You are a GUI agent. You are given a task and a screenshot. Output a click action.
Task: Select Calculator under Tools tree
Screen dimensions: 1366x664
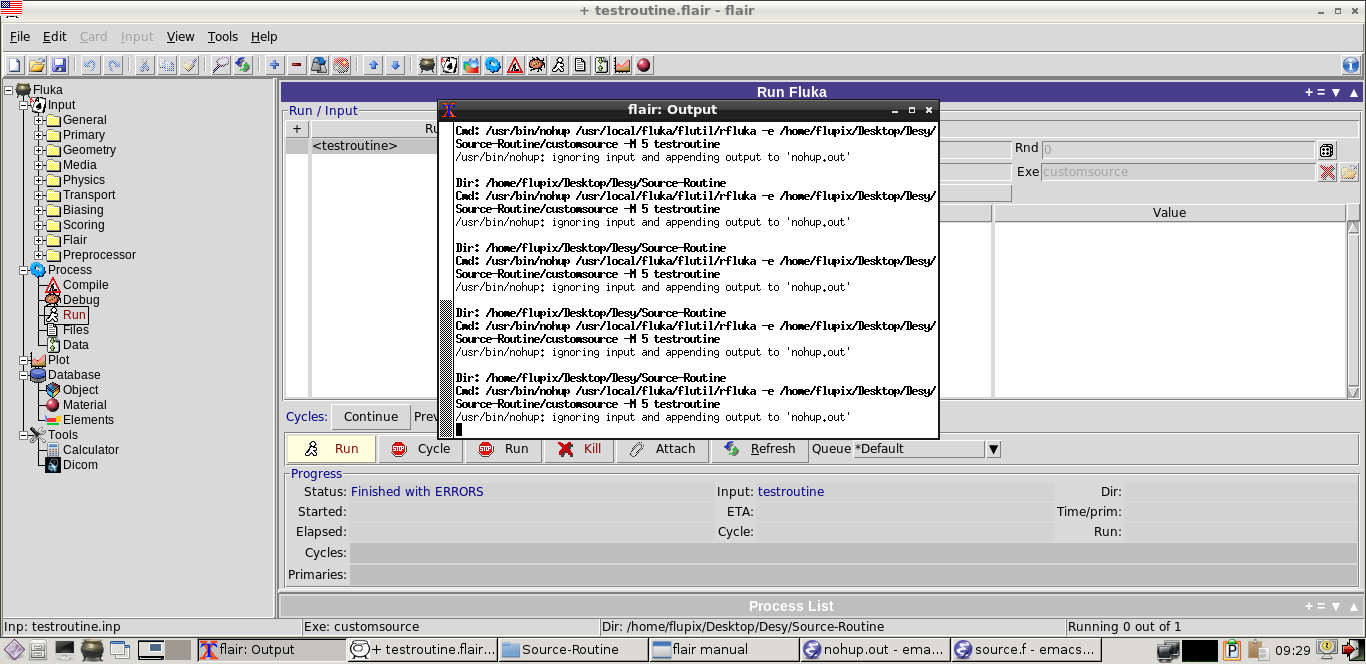click(x=91, y=450)
